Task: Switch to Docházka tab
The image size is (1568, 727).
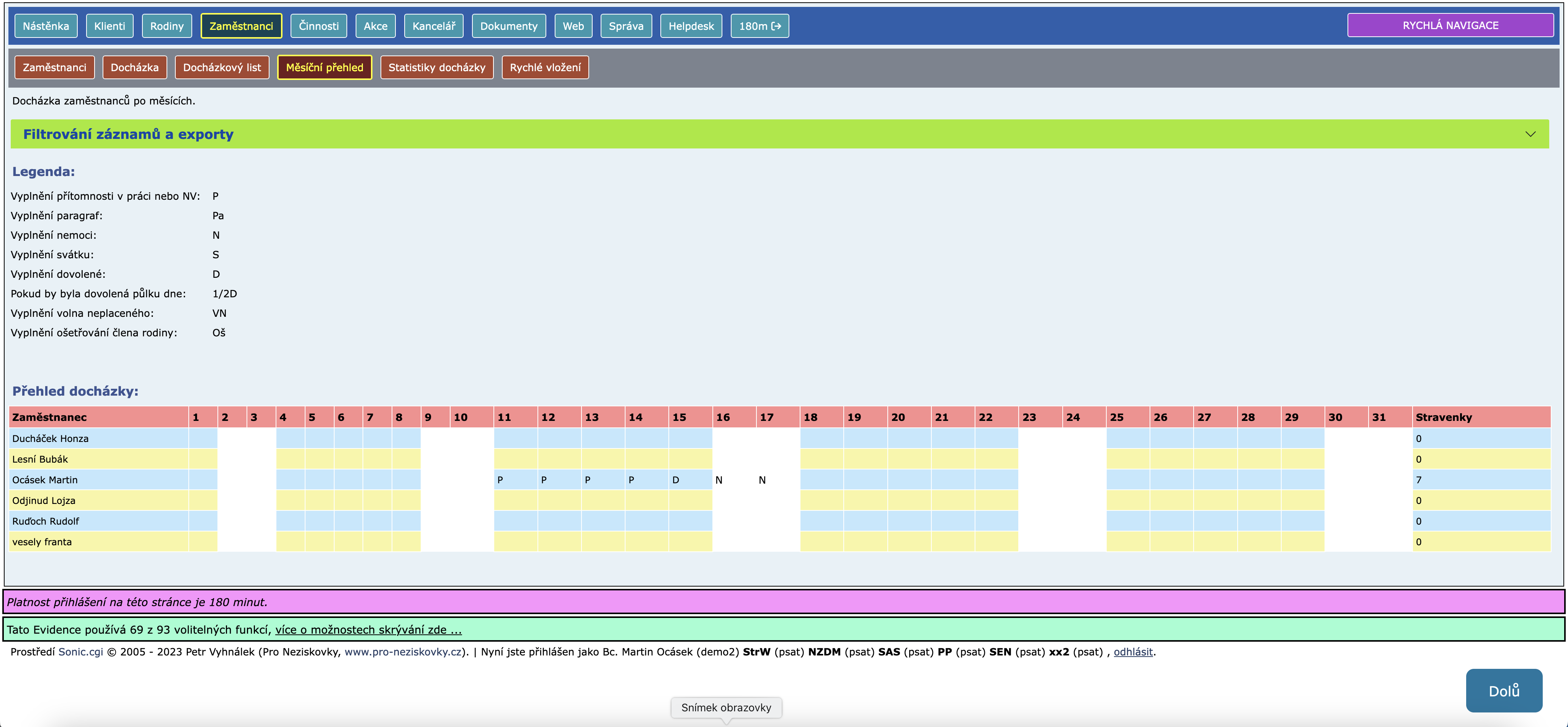Action: tap(134, 67)
